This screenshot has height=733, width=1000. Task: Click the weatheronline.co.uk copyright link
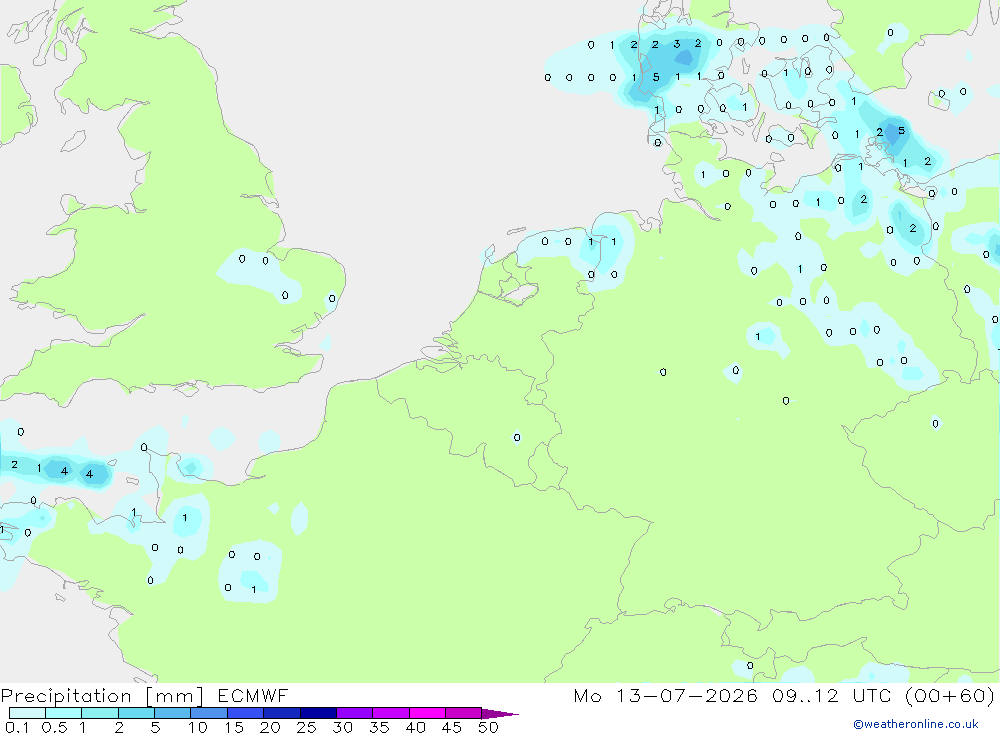915,724
